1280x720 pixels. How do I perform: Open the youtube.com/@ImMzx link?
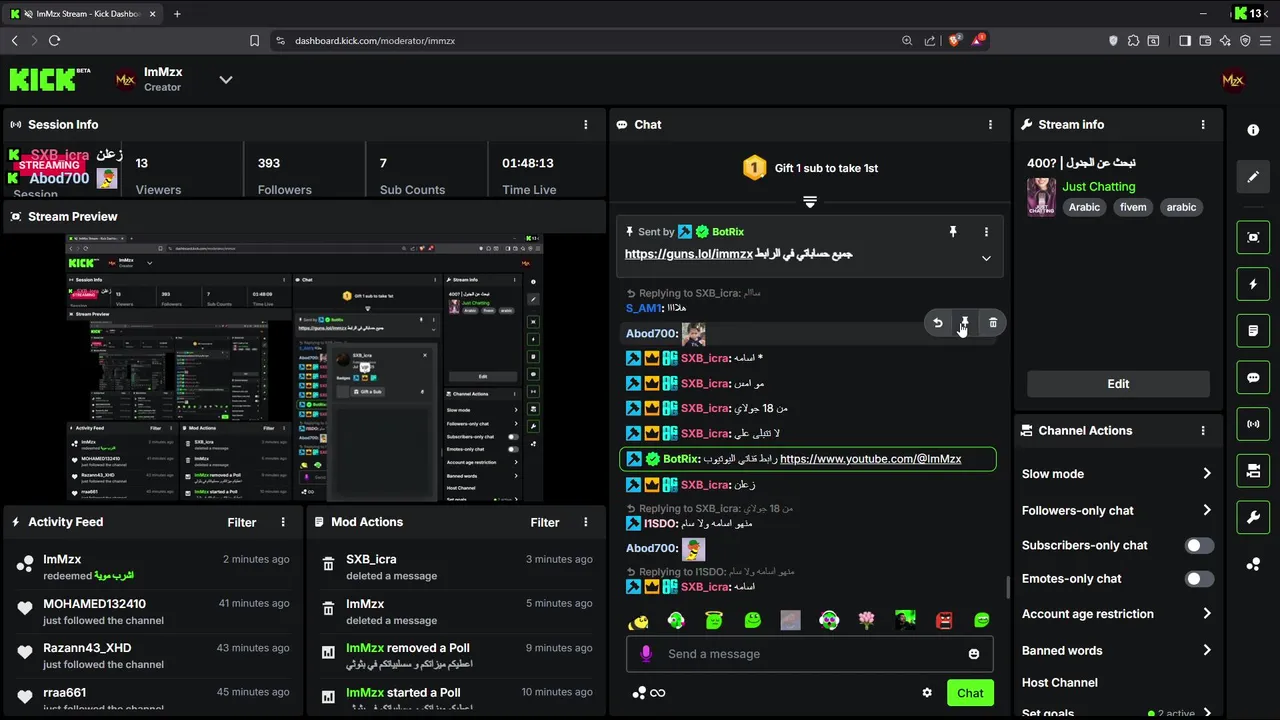pyautogui.click(x=870, y=459)
